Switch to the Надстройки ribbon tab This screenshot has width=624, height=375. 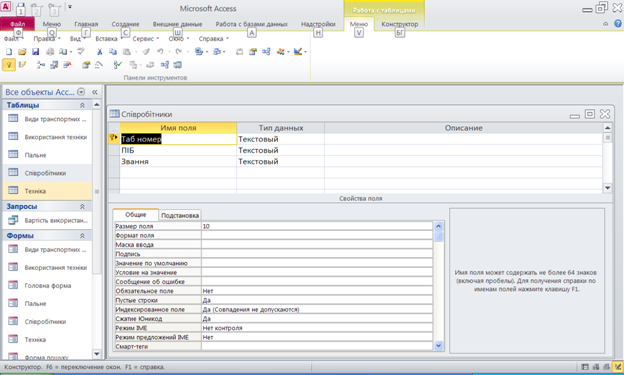click(x=318, y=24)
